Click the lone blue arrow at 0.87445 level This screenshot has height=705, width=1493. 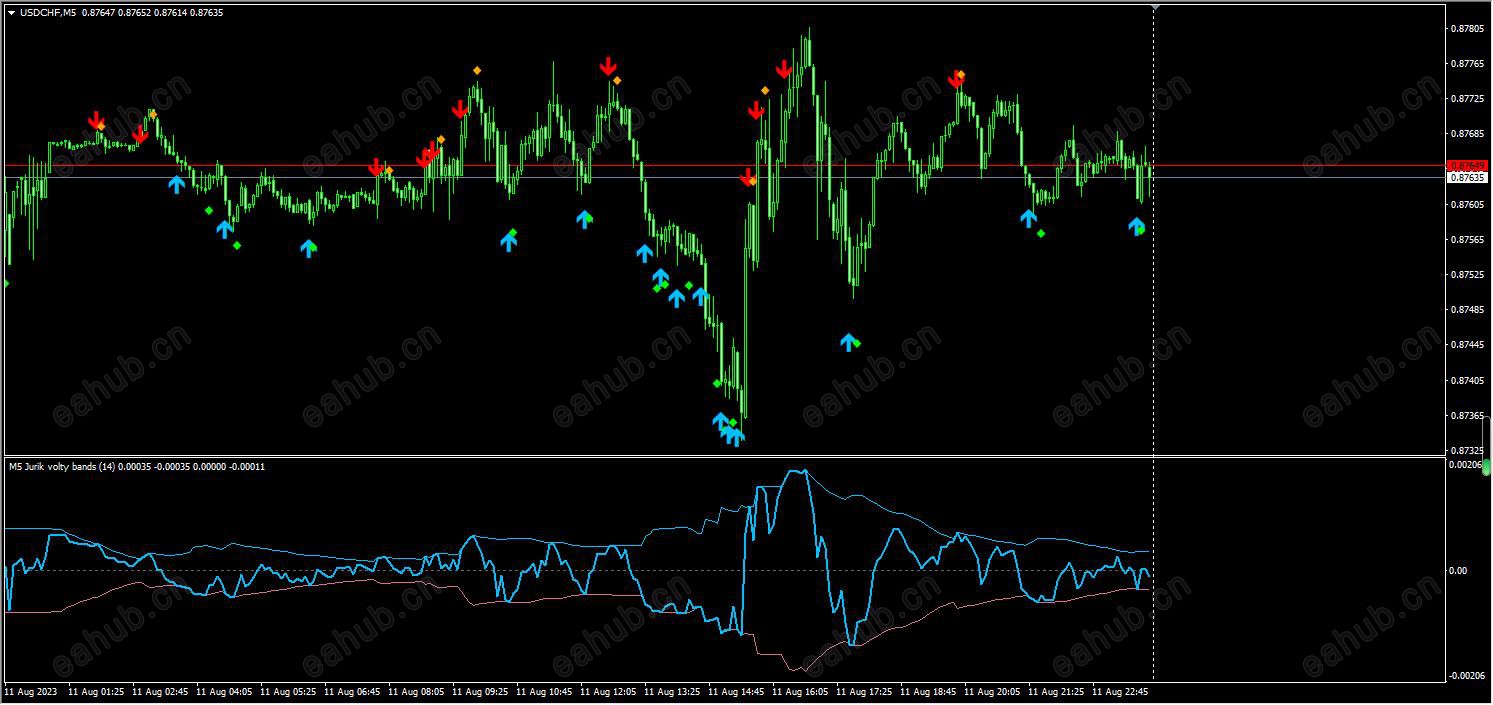click(x=848, y=342)
